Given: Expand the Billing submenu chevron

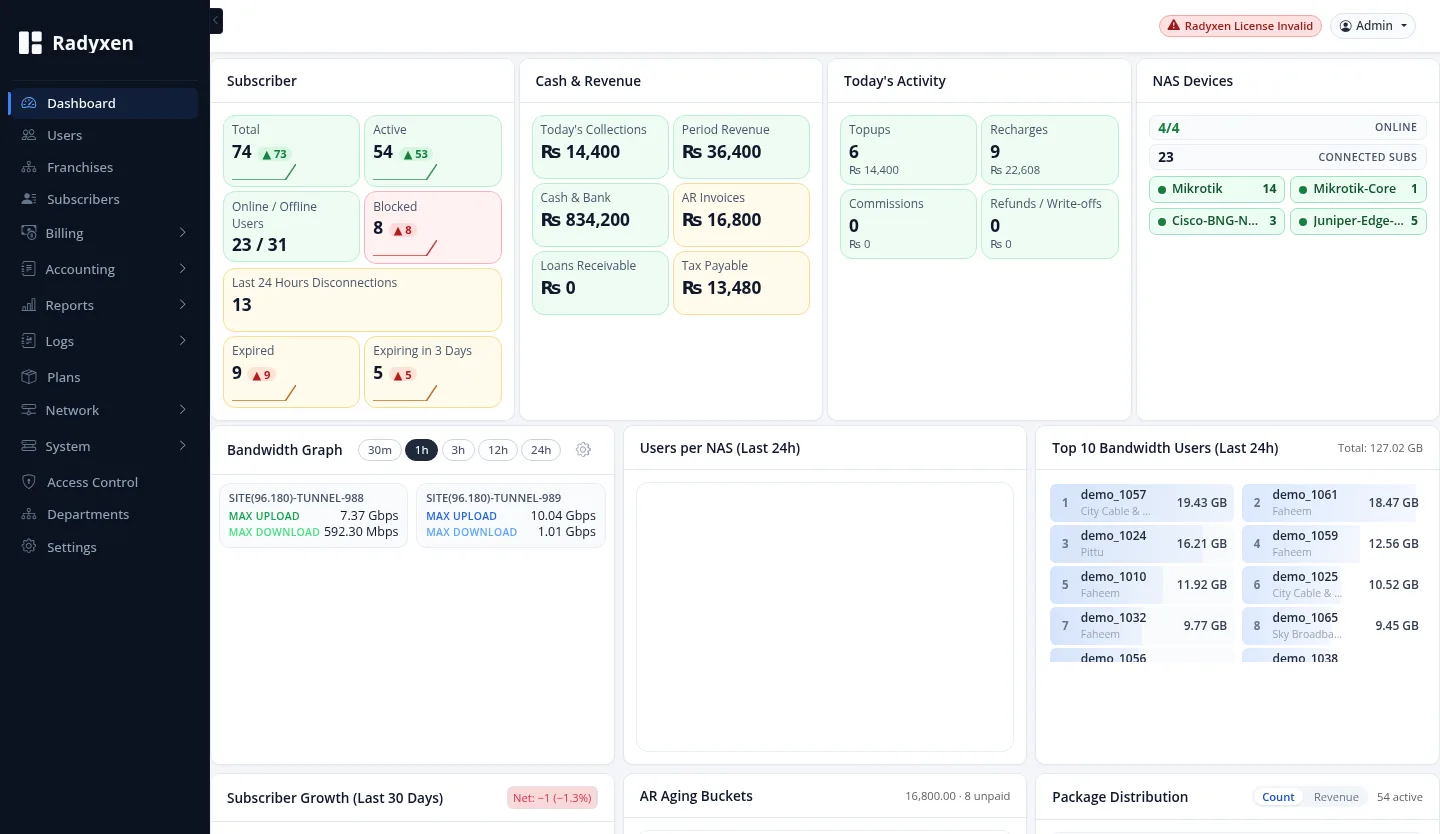Looking at the screenshot, I should tap(183, 233).
